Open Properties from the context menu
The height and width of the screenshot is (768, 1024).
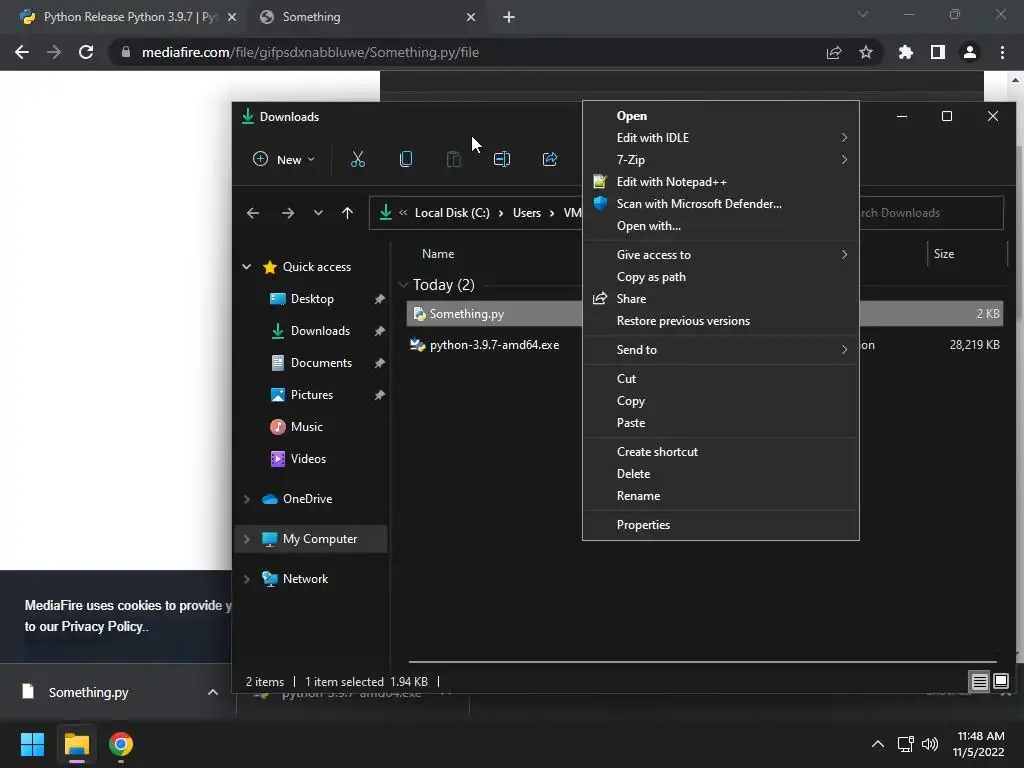(720, 525)
